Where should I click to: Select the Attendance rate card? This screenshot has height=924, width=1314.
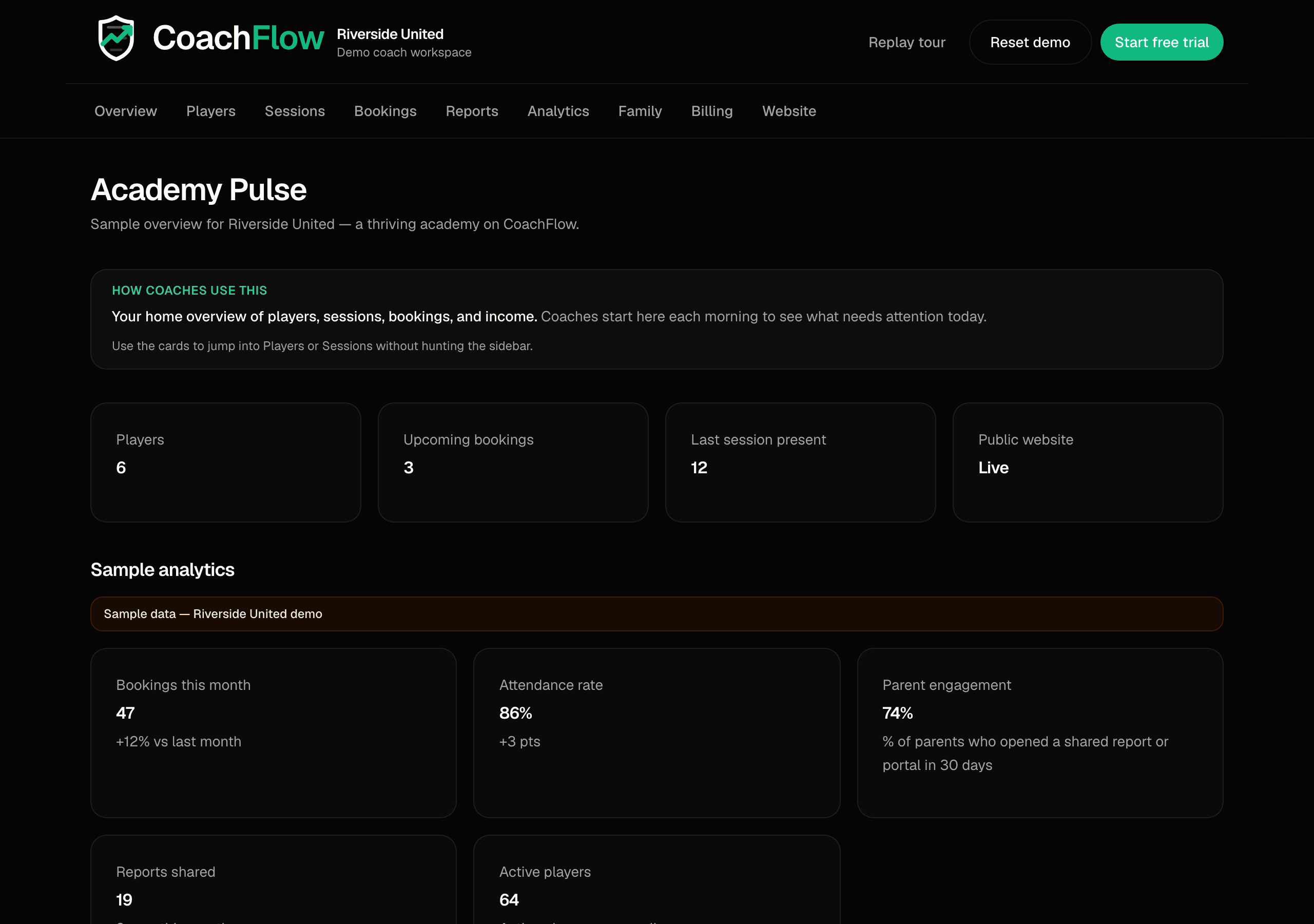coord(656,732)
